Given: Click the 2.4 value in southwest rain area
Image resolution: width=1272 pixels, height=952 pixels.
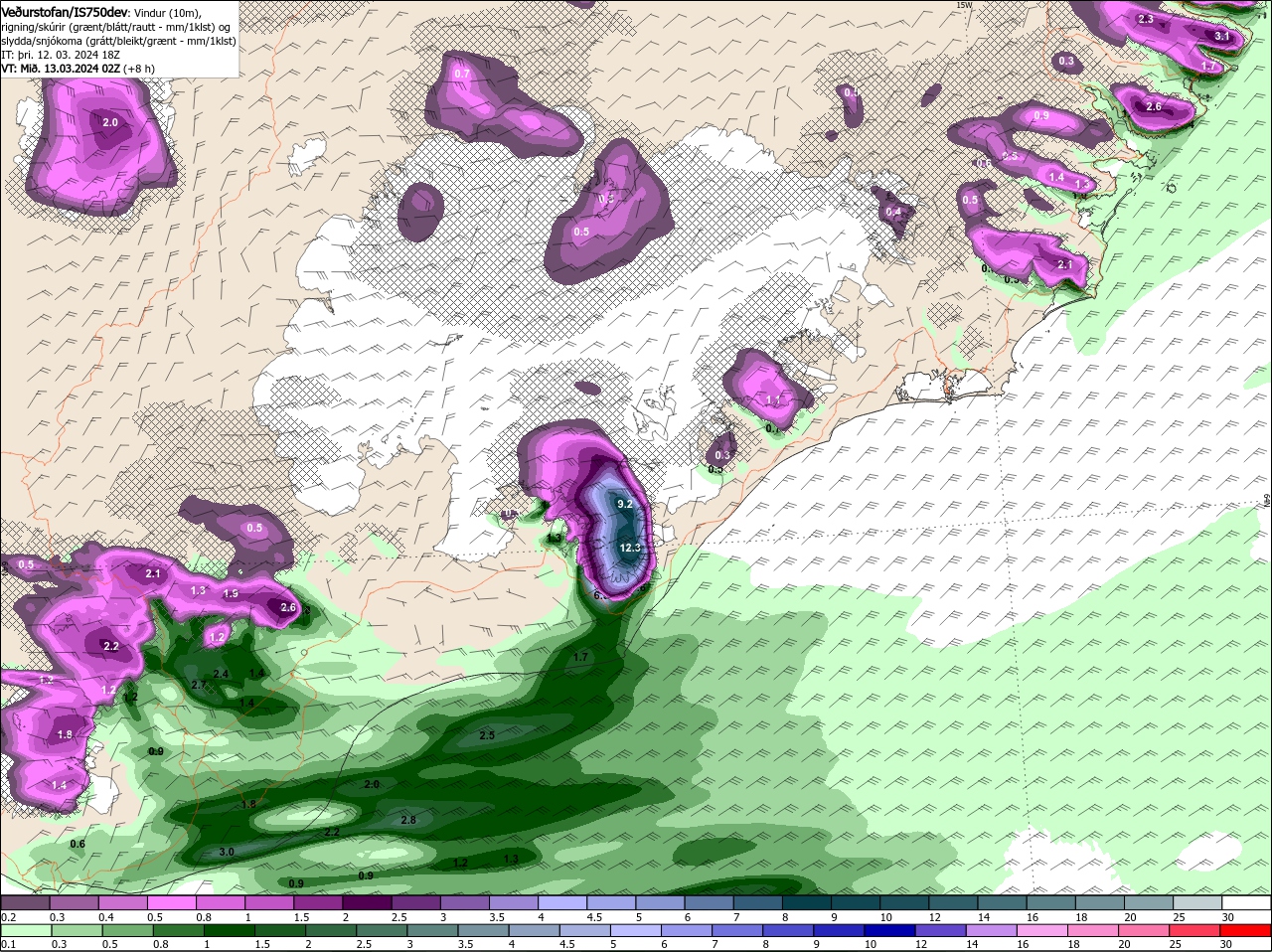Looking at the screenshot, I should (221, 675).
